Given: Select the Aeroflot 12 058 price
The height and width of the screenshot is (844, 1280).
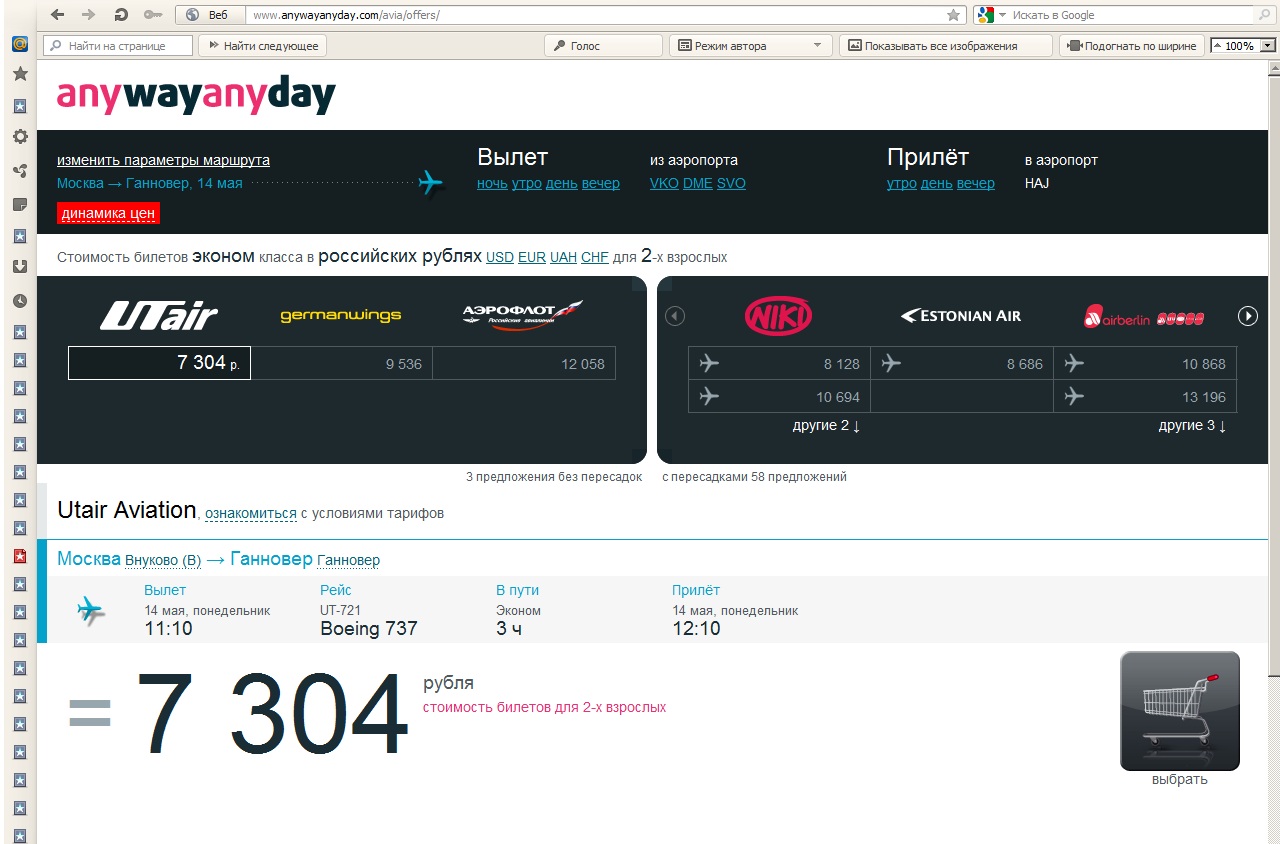Looking at the screenshot, I should pyautogui.click(x=524, y=364).
